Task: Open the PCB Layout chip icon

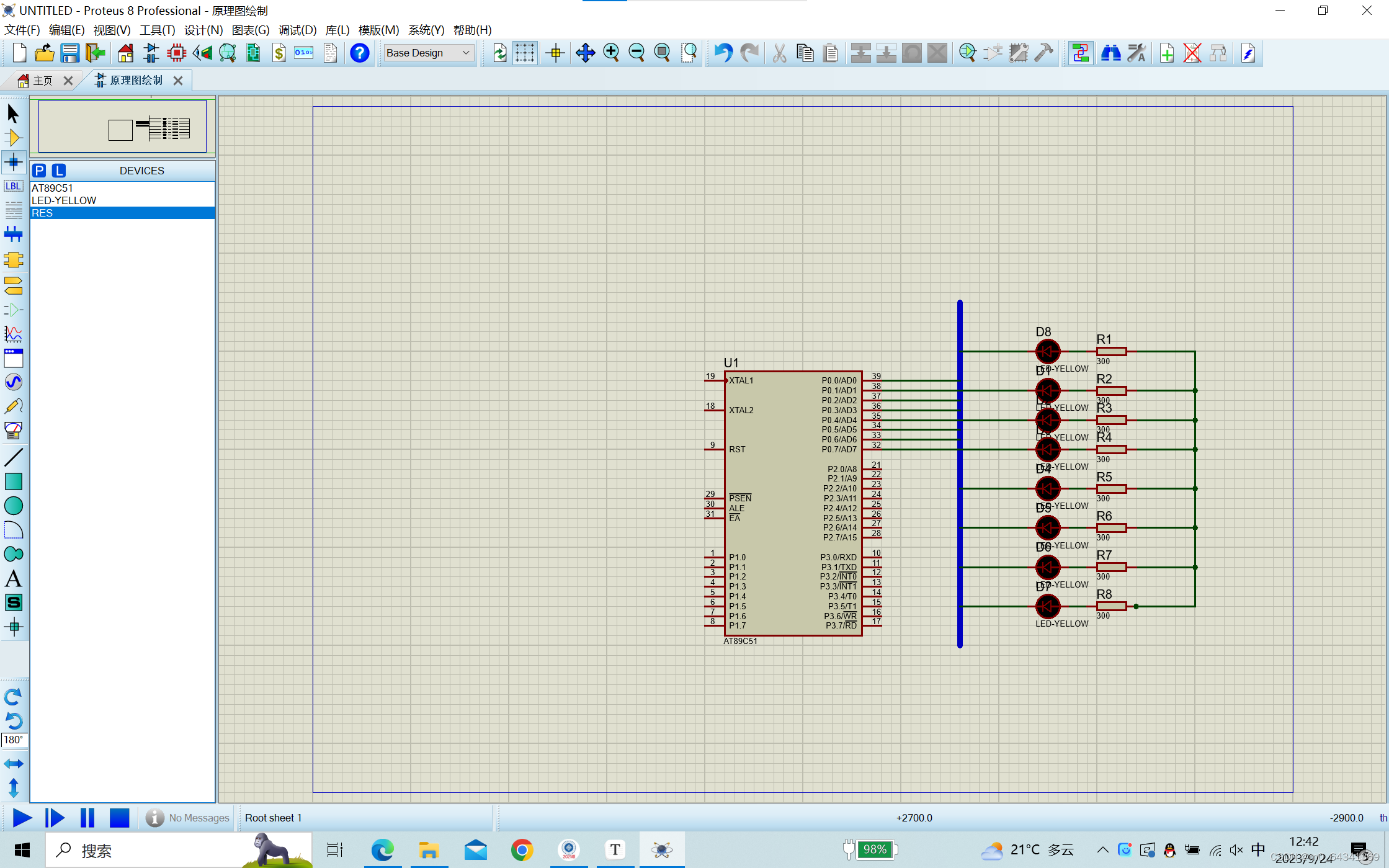Action: 177,53
